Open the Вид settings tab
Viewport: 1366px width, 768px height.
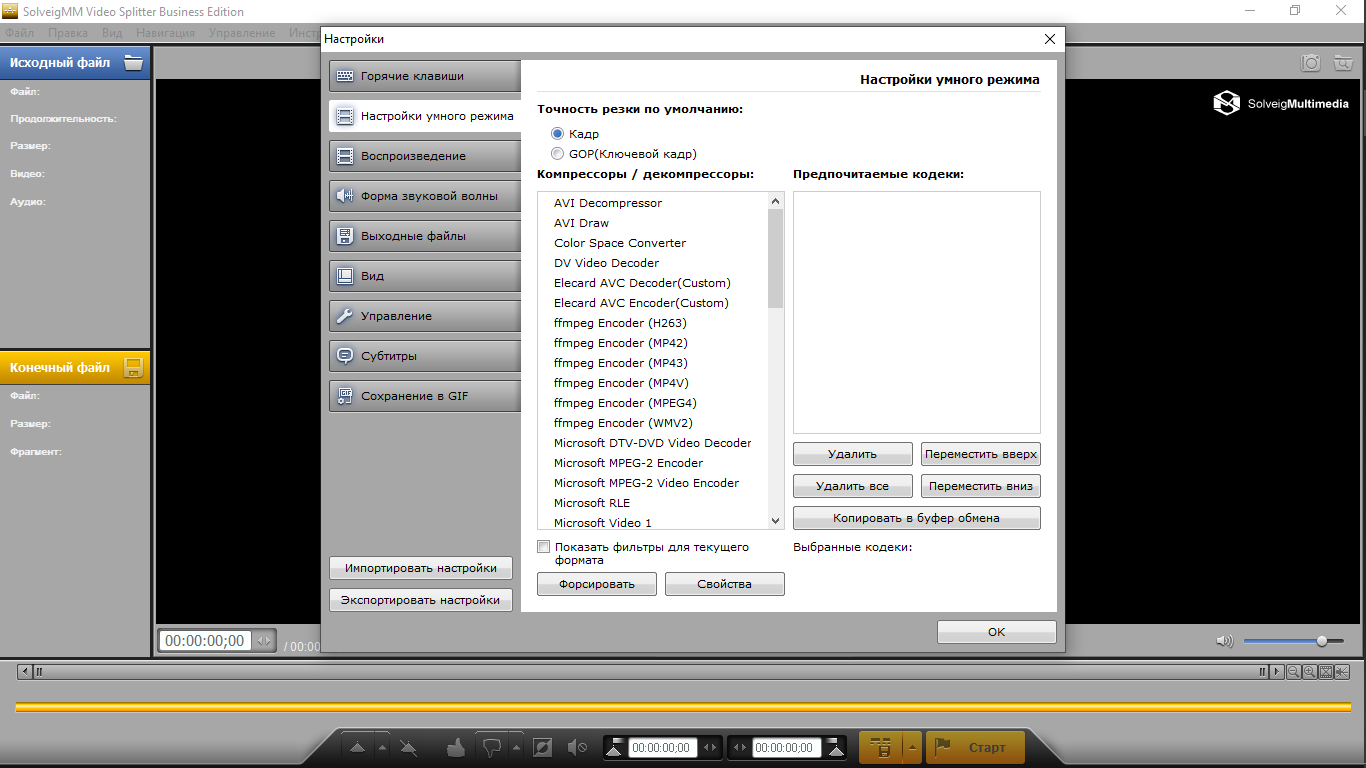[x=425, y=276]
